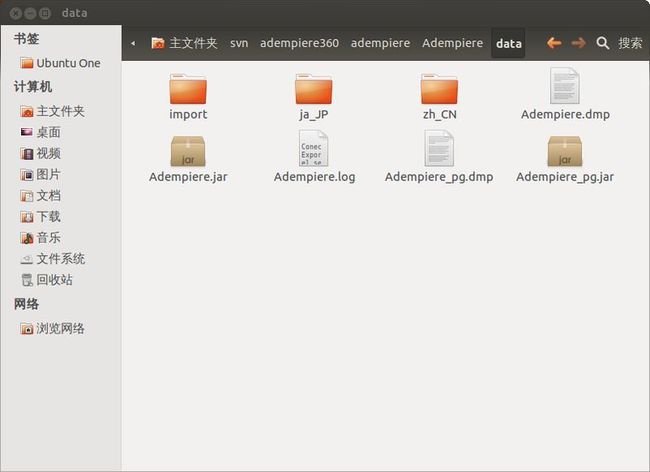
Task: Open the ja_JP folder icon
Action: 313,89
